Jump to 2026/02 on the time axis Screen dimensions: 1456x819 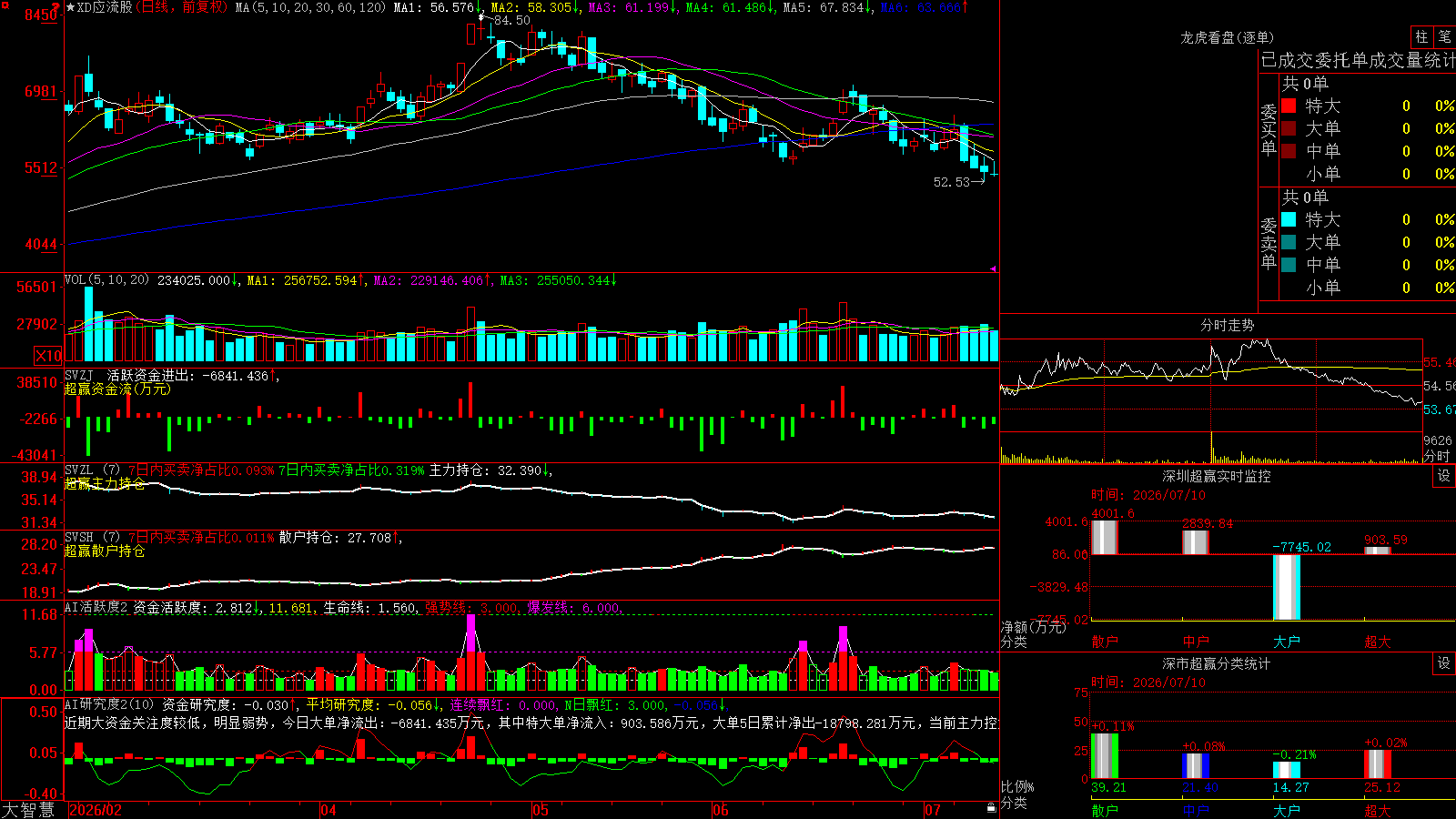click(x=96, y=810)
